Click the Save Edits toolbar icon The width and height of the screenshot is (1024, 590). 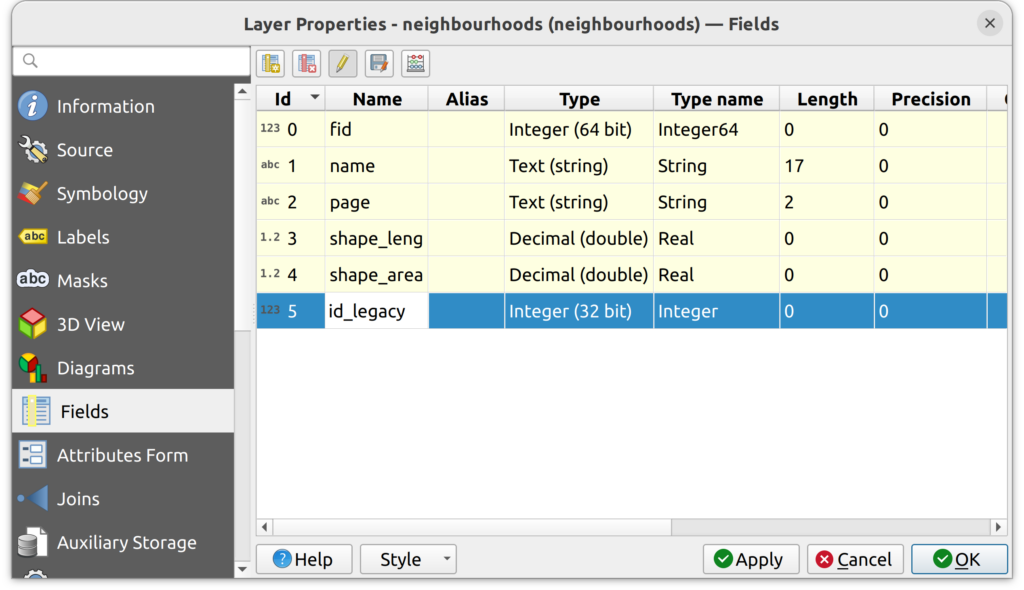click(379, 64)
